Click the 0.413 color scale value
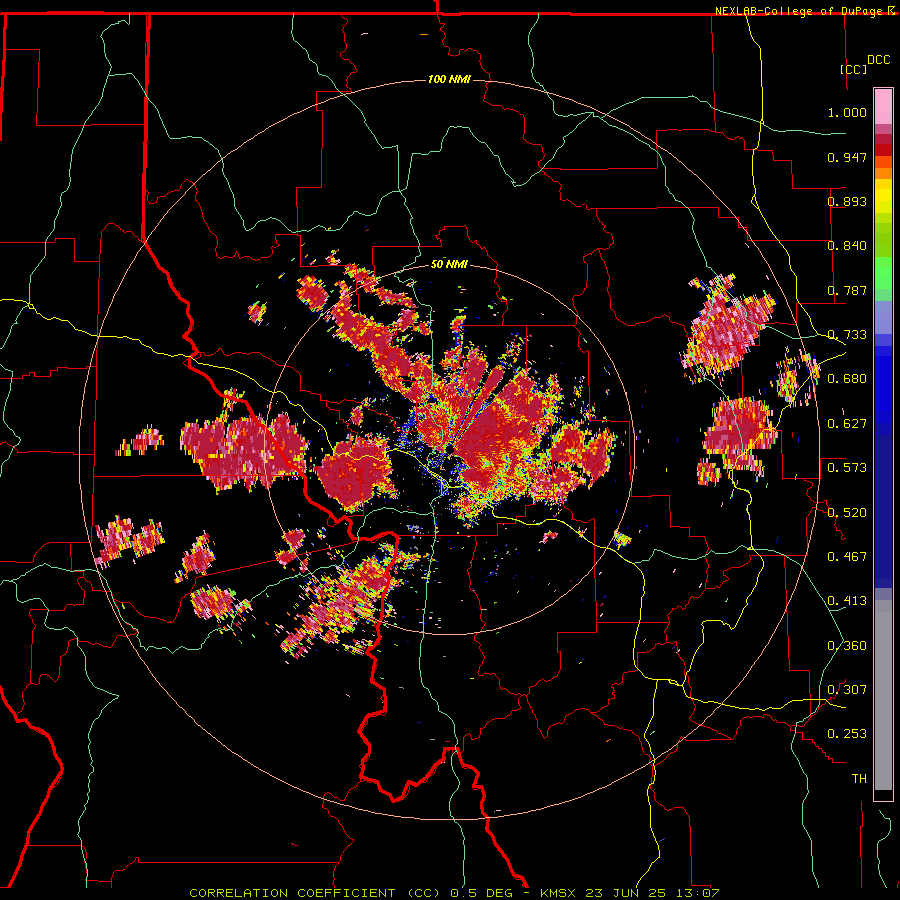 click(847, 601)
